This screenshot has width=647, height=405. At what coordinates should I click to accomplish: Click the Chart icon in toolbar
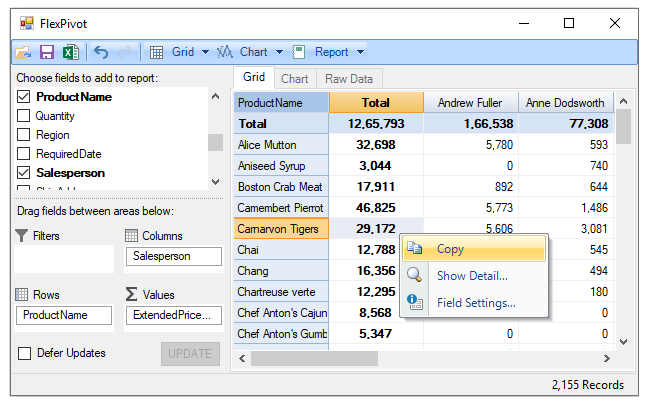point(225,52)
